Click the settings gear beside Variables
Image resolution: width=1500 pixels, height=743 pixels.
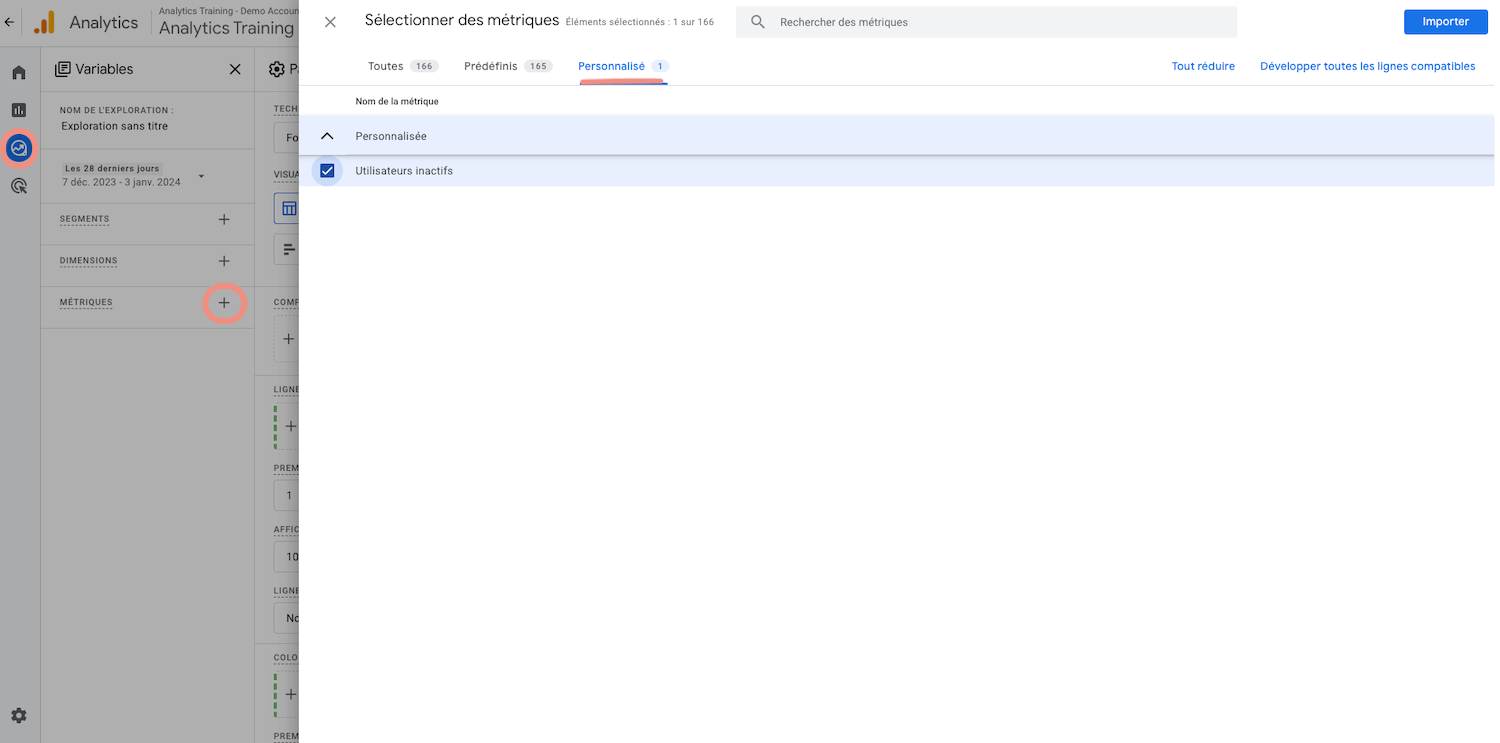[277, 69]
